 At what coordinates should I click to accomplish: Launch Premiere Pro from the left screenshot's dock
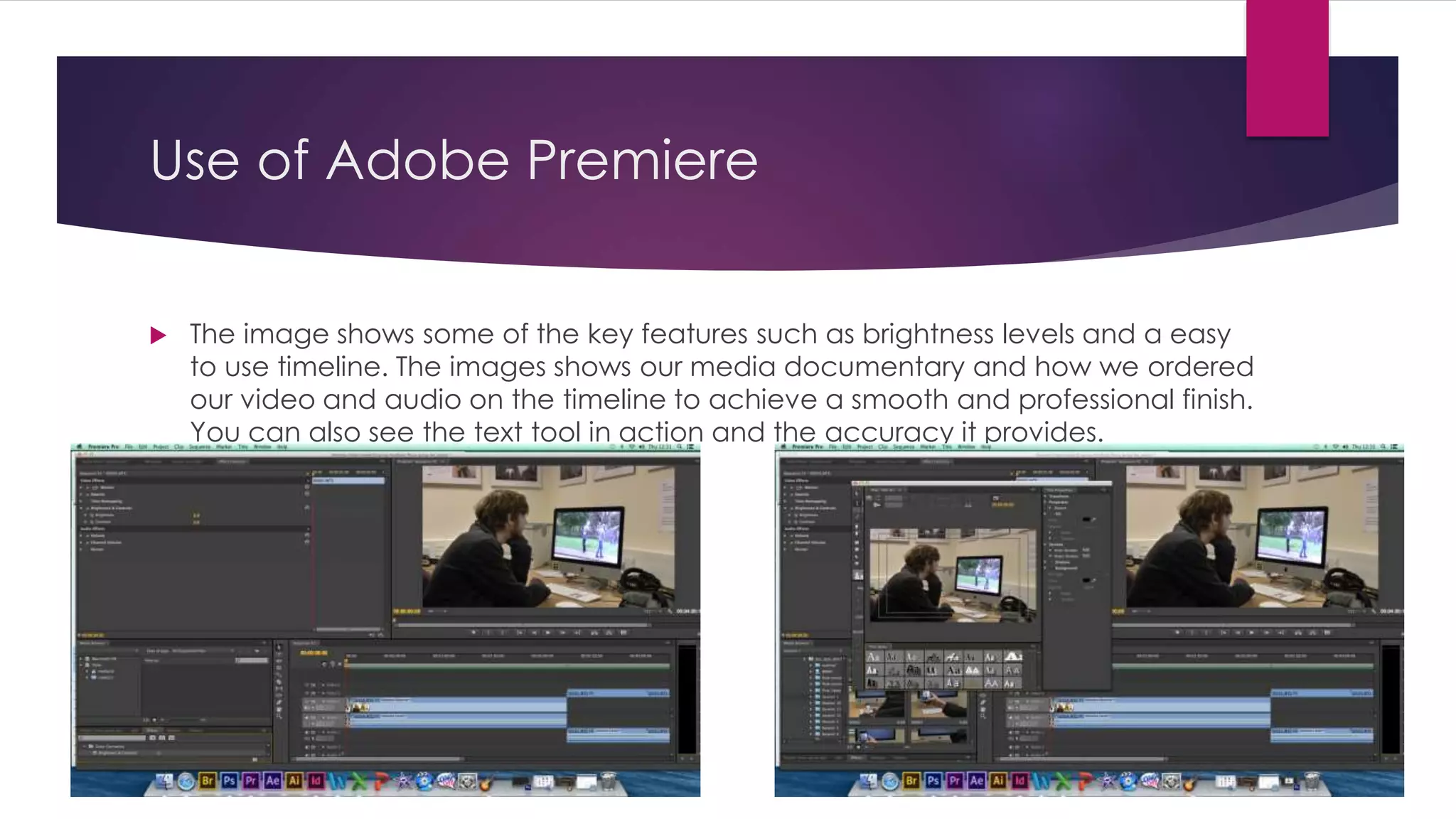(x=251, y=781)
